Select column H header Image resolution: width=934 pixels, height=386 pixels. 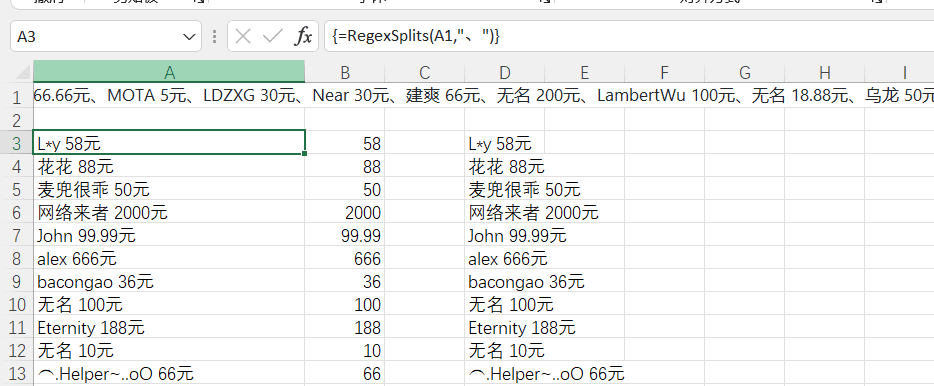824,72
